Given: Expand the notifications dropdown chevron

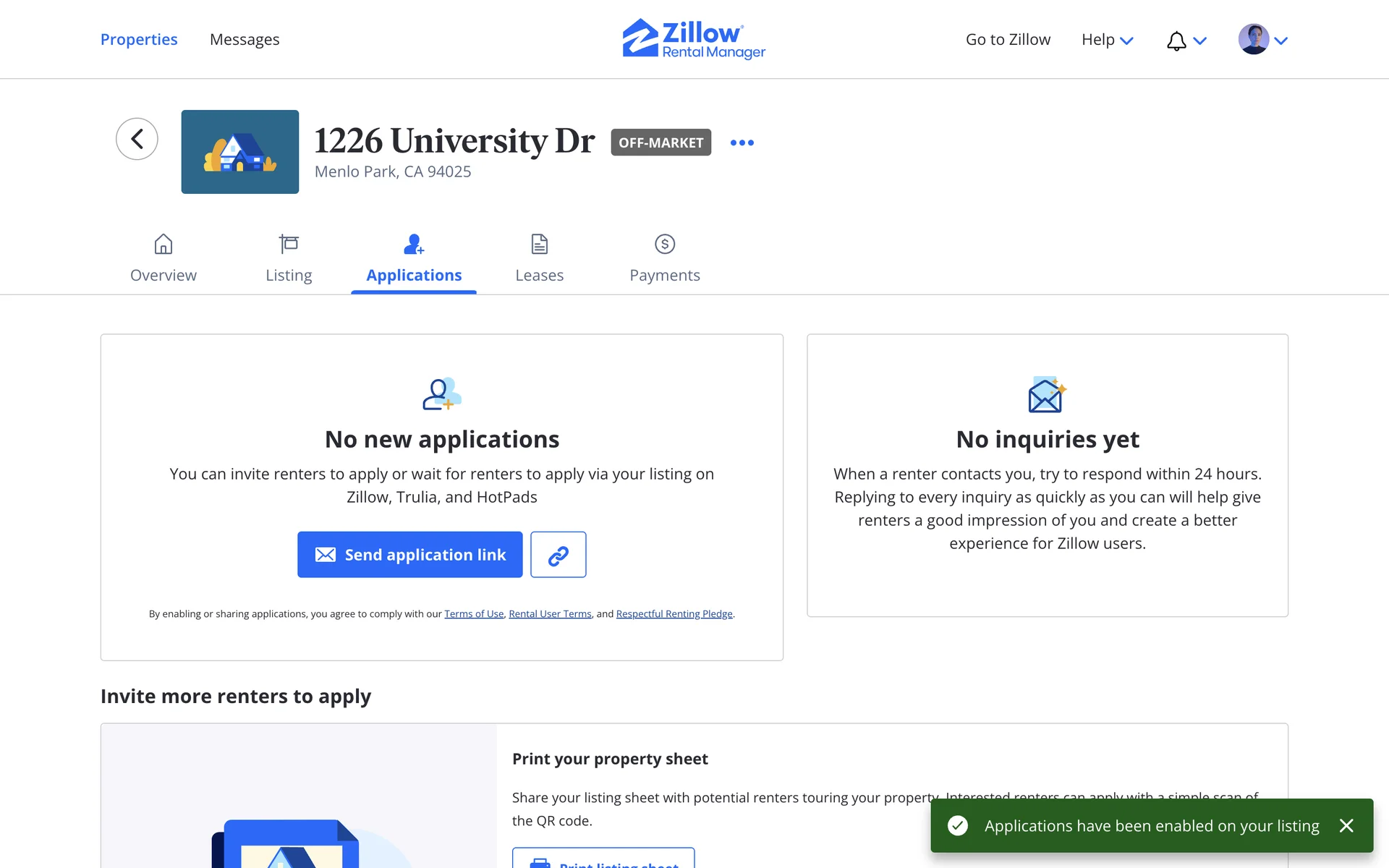Looking at the screenshot, I should [1200, 41].
